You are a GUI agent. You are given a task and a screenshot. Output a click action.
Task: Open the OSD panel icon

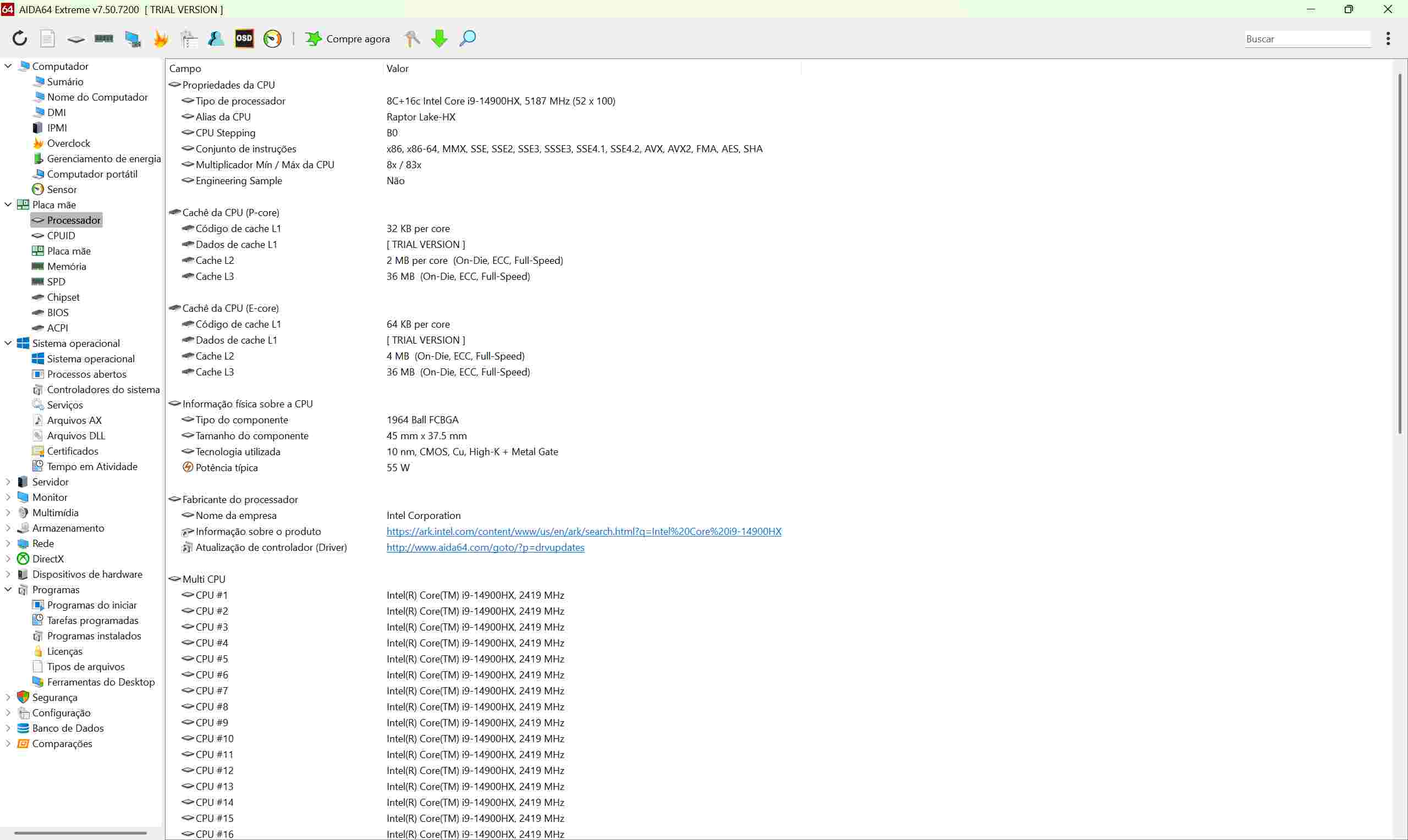(245, 38)
